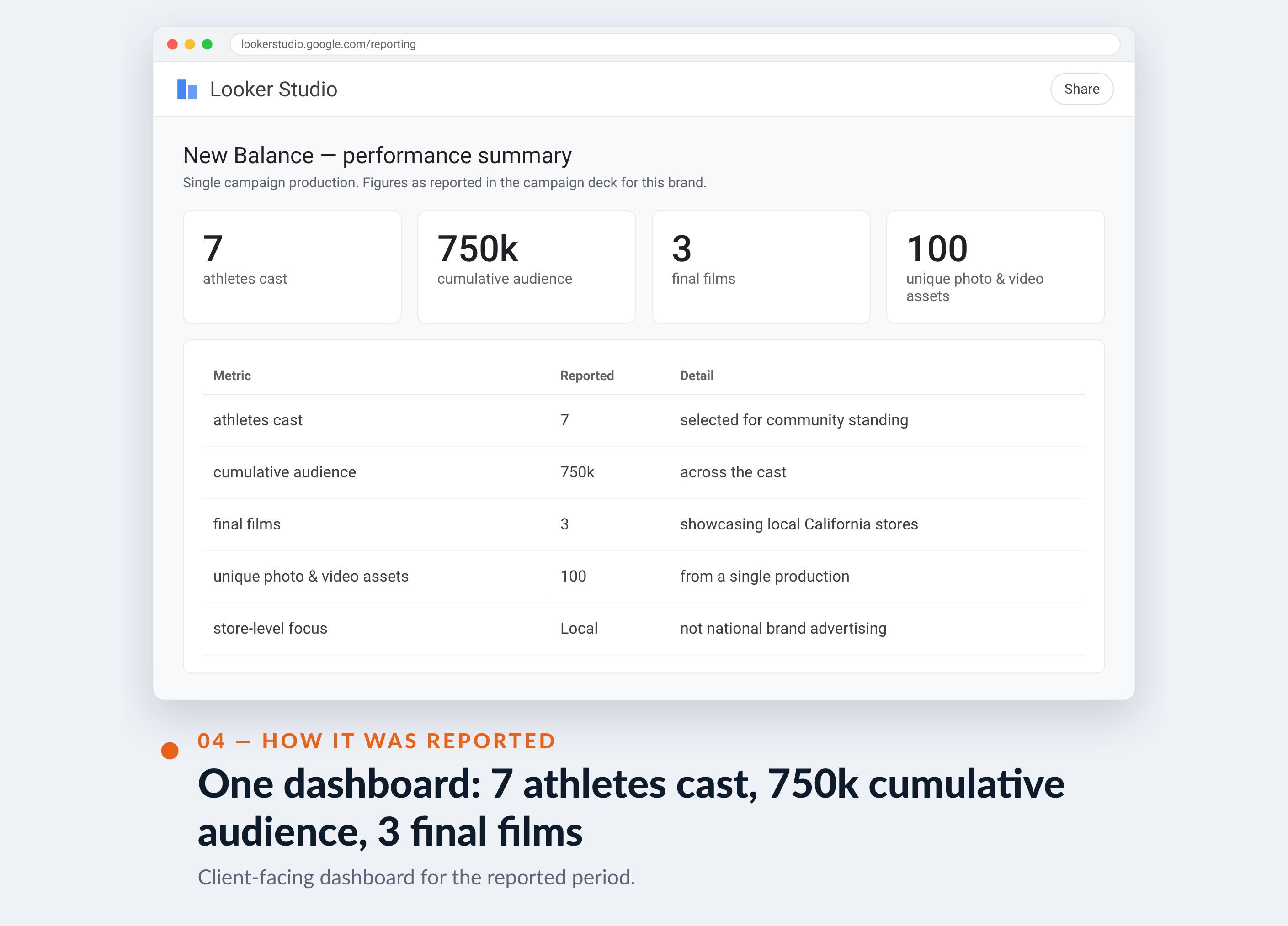Click the 'cumulative audience' table row label
This screenshot has height=926, width=1288.
point(284,472)
